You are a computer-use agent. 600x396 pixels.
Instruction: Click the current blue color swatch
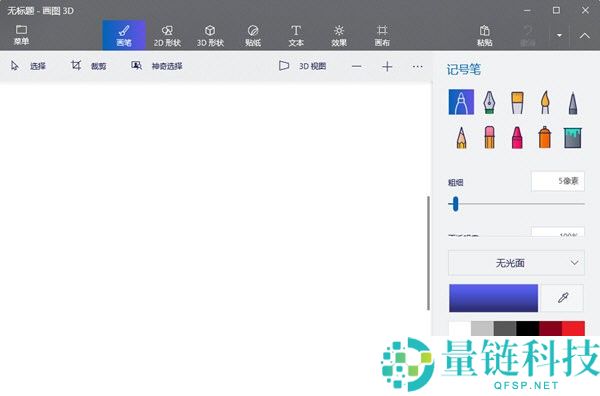[493, 298]
